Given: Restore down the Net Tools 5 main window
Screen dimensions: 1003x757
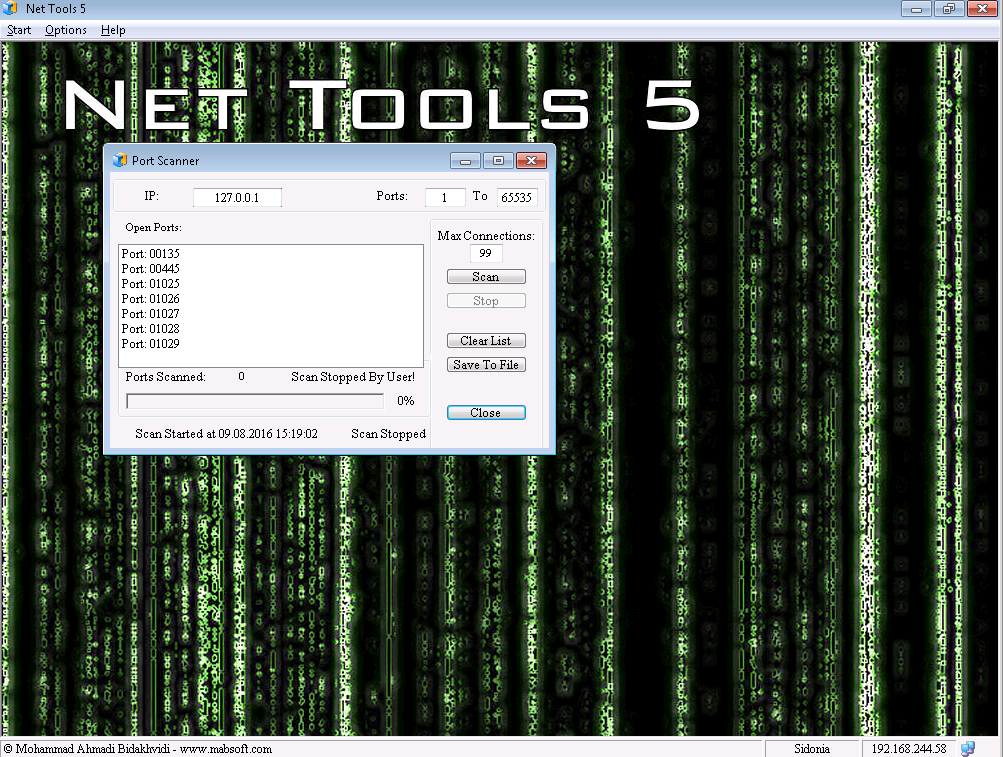Looking at the screenshot, I should [948, 9].
